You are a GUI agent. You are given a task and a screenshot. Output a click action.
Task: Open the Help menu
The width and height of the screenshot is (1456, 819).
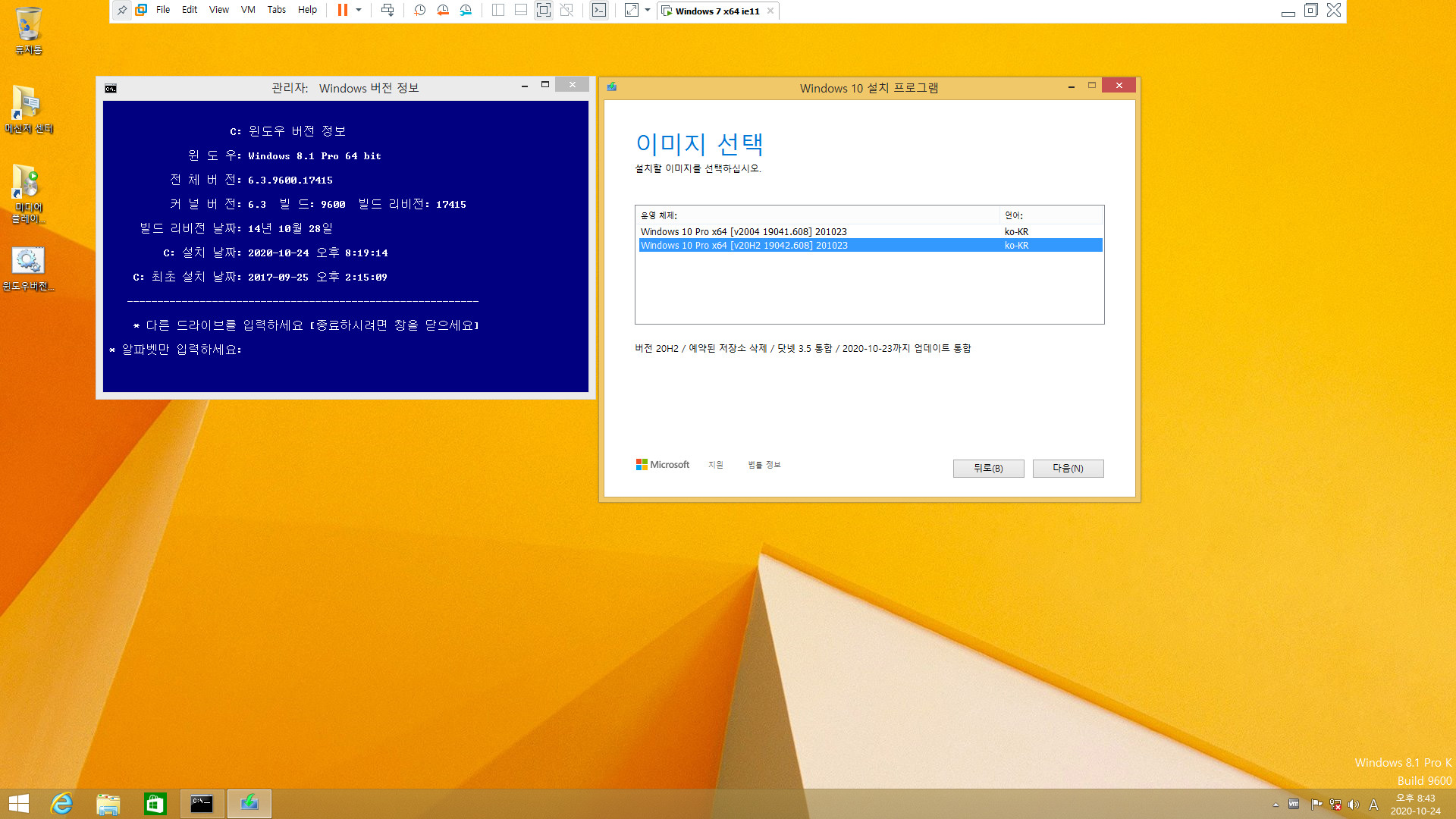pos(307,11)
